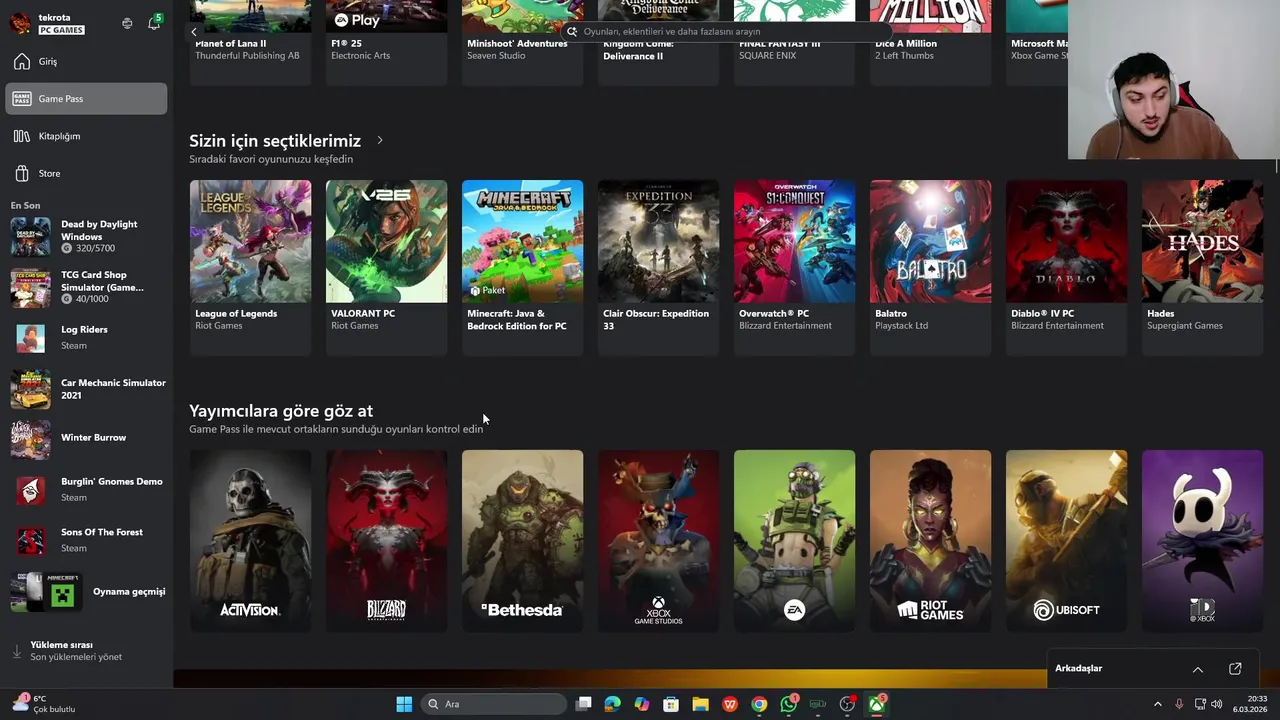Browse Activision publisher card
Viewport: 1280px width, 720px height.
[250, 541]
